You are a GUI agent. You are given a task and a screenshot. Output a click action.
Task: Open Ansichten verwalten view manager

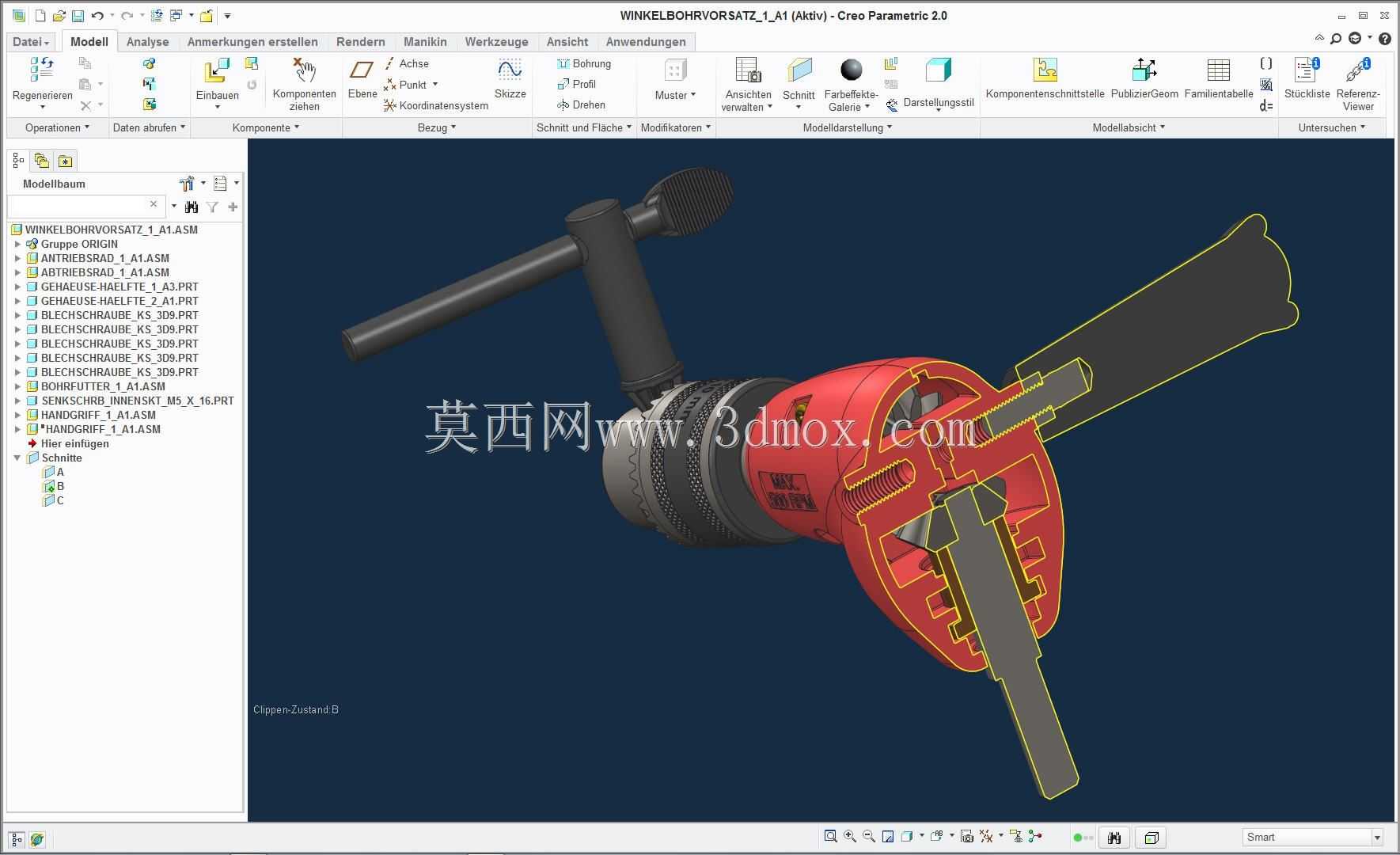point(748,83)
